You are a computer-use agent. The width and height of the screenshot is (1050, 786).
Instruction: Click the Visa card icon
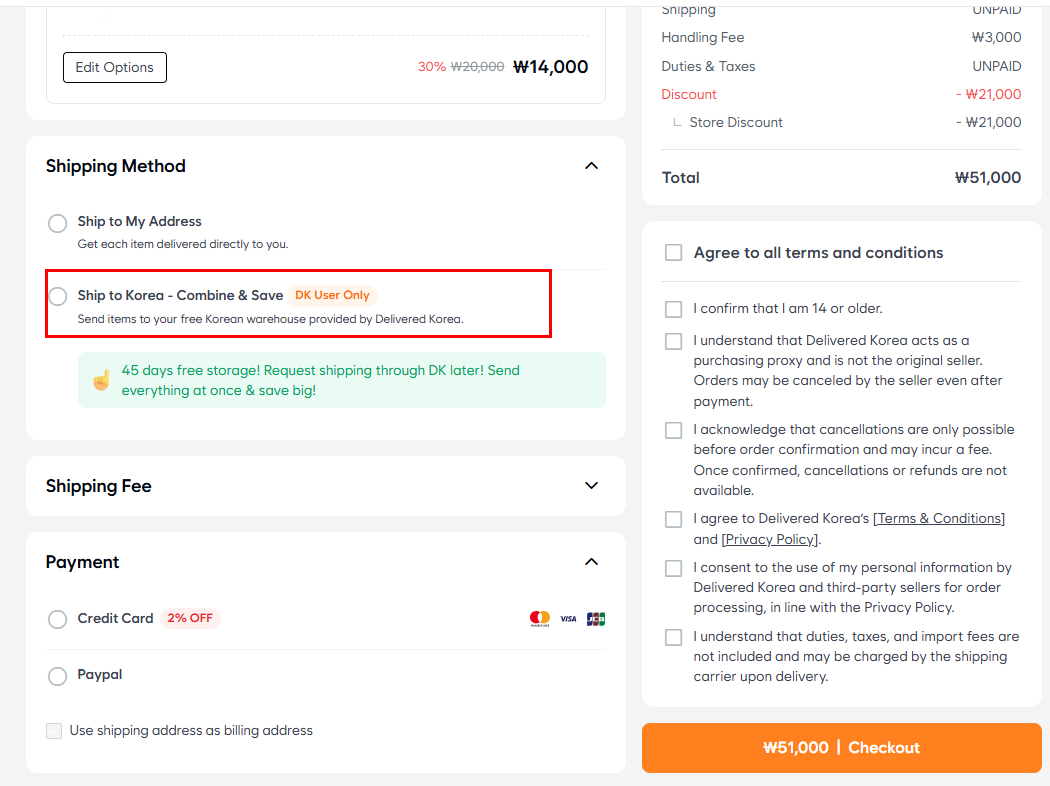pos(568,619)
